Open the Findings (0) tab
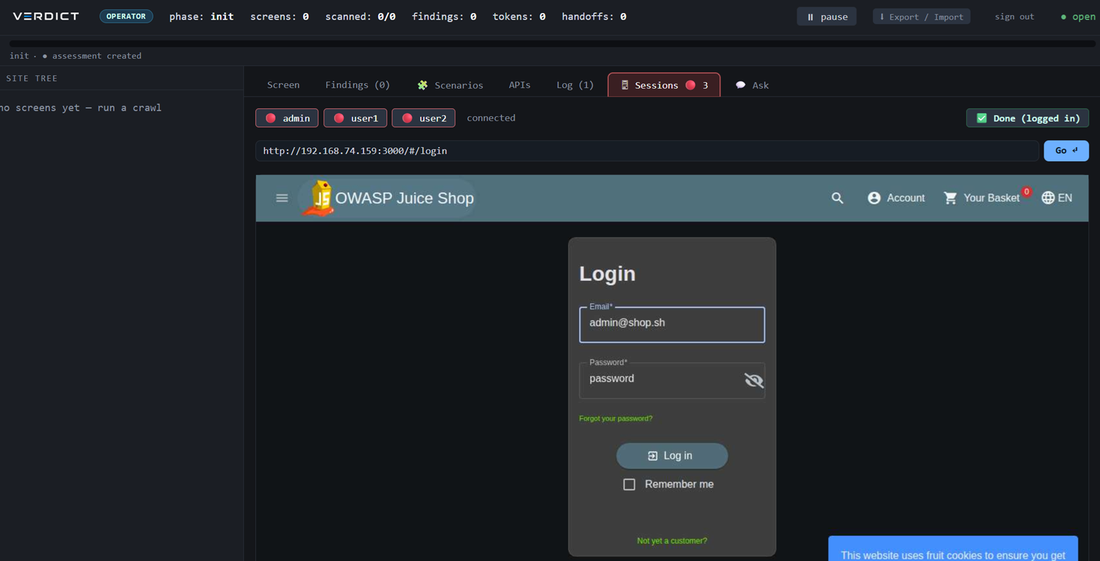1100x561 pixels. coord(357,85)
